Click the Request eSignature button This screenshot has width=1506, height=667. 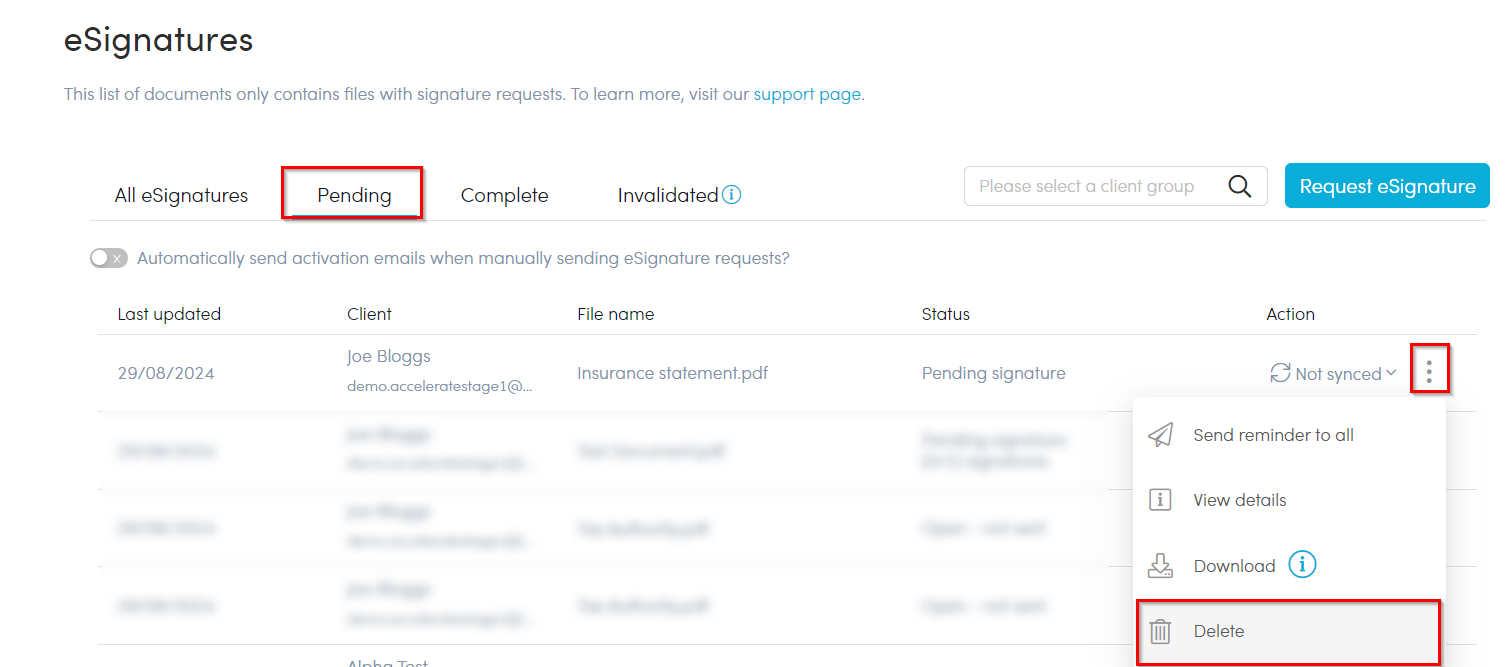[1387, 186]
